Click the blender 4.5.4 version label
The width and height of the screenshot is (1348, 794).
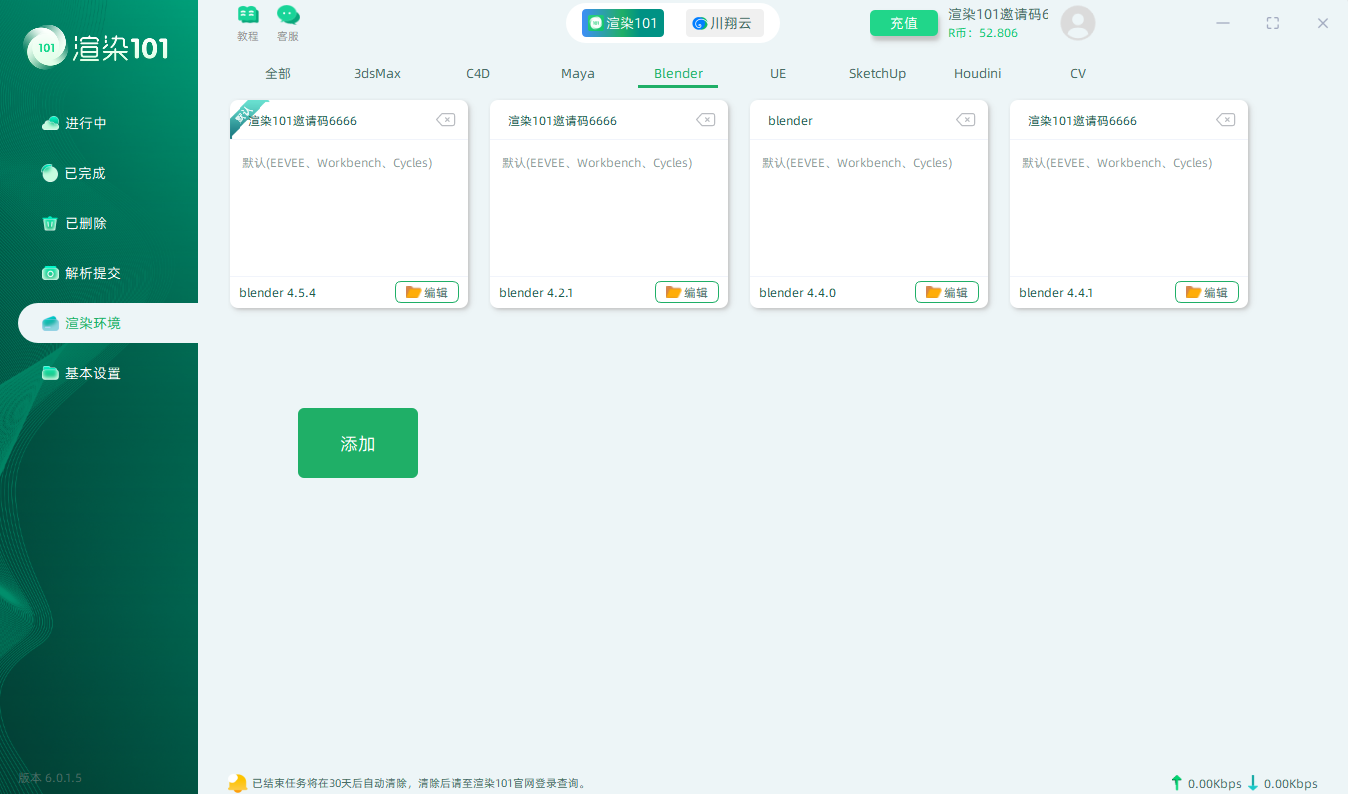(277, 293)
